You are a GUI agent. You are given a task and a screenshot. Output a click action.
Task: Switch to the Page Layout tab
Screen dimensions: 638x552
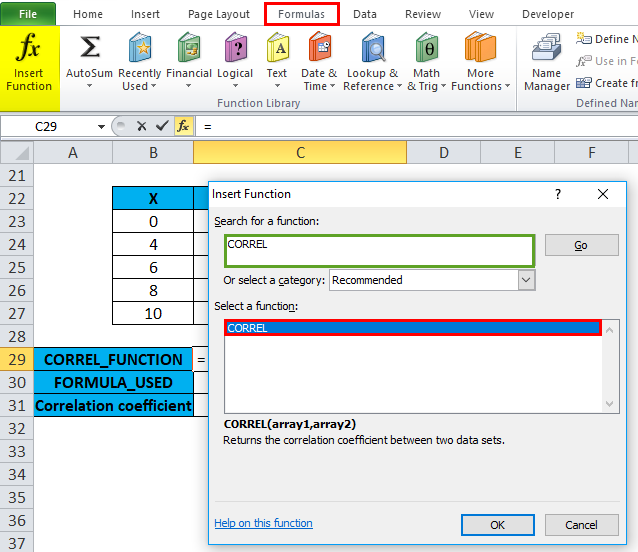pos(218,14)
